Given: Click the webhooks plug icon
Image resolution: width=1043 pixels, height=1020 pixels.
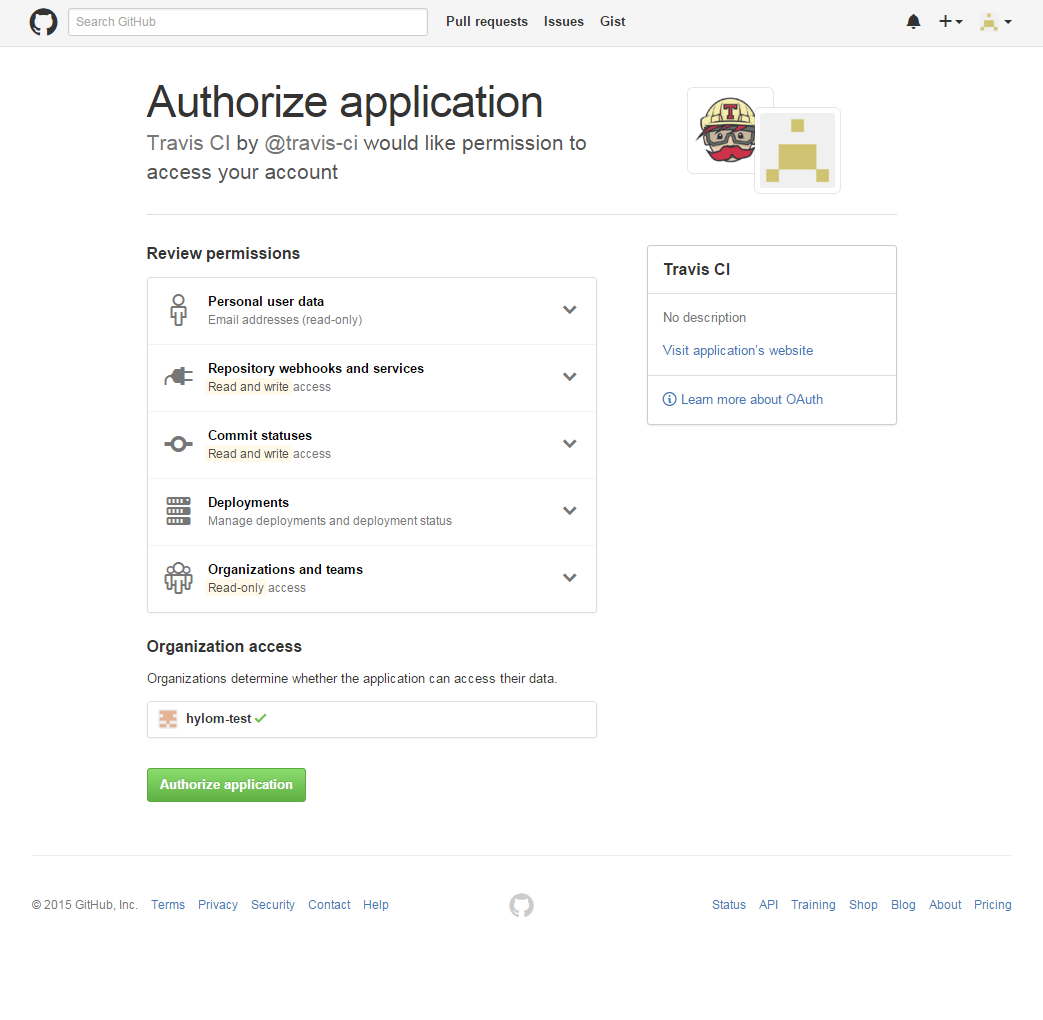Looking at the screenshot, I should tap(178, 377).
